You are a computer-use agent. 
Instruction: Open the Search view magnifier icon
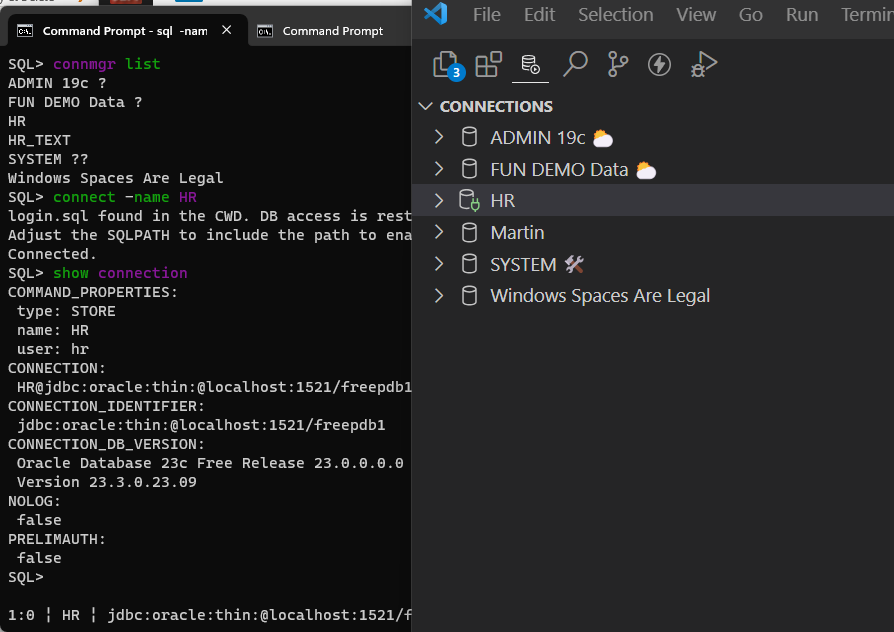pos(575,64)
